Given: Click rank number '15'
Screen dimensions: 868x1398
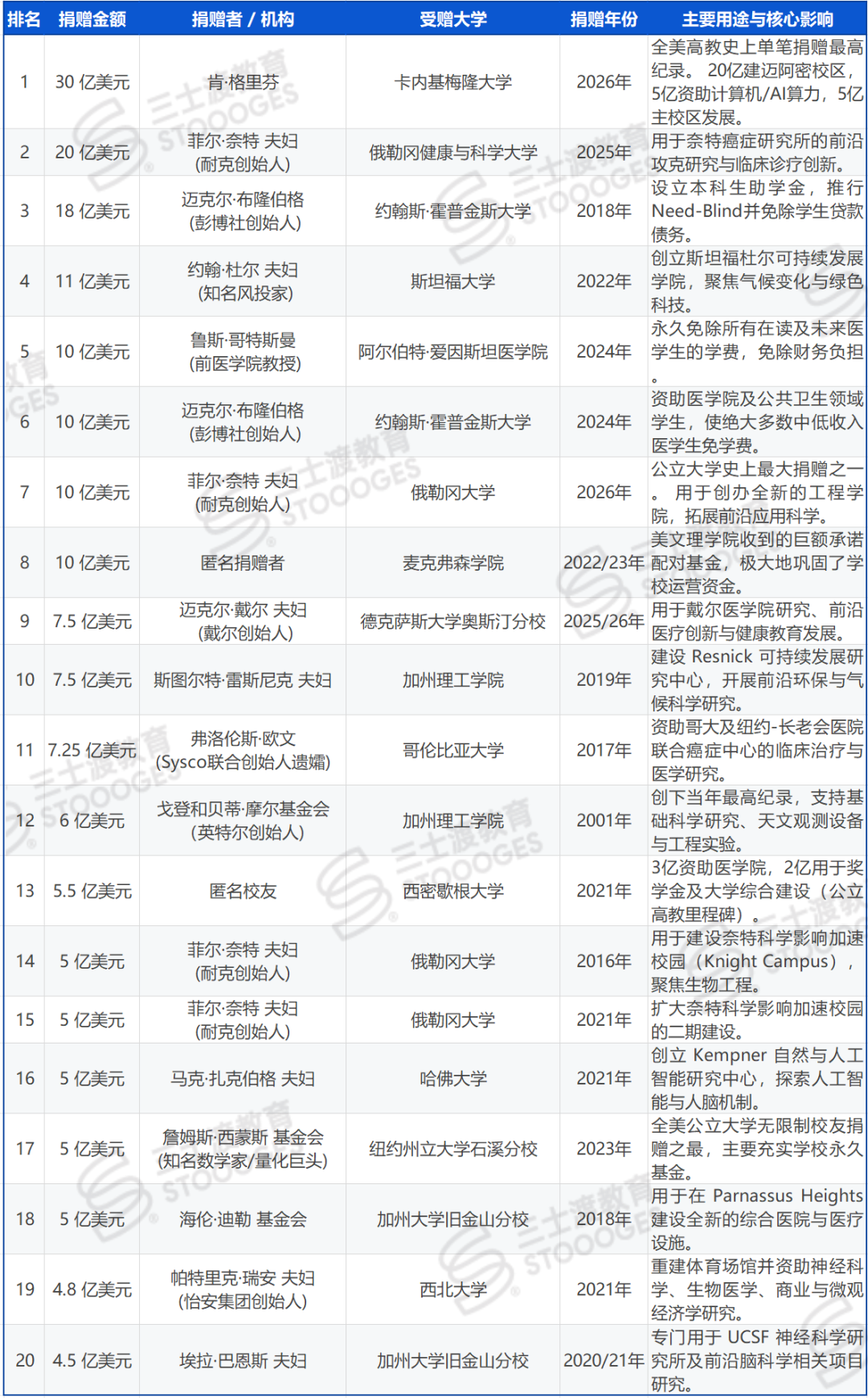Looking at the screenshot, I should point(25,1019).
